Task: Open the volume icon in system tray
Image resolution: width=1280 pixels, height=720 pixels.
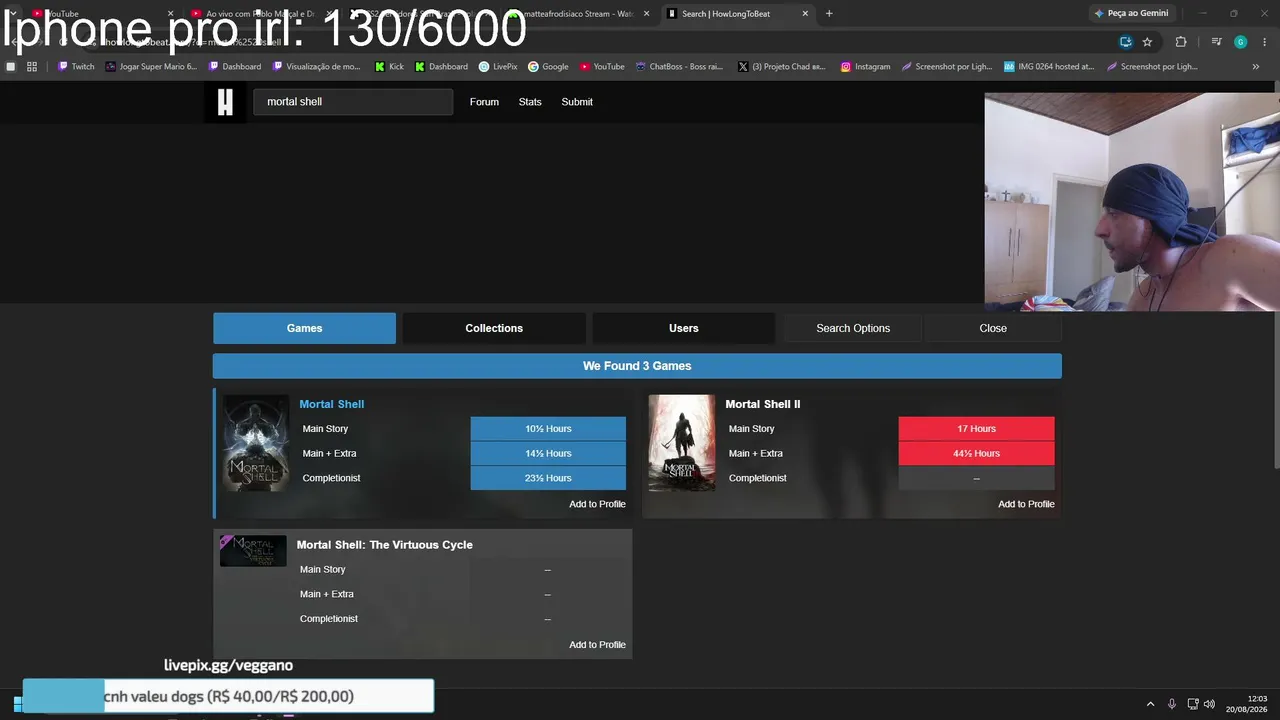Action: [1209, 704]
